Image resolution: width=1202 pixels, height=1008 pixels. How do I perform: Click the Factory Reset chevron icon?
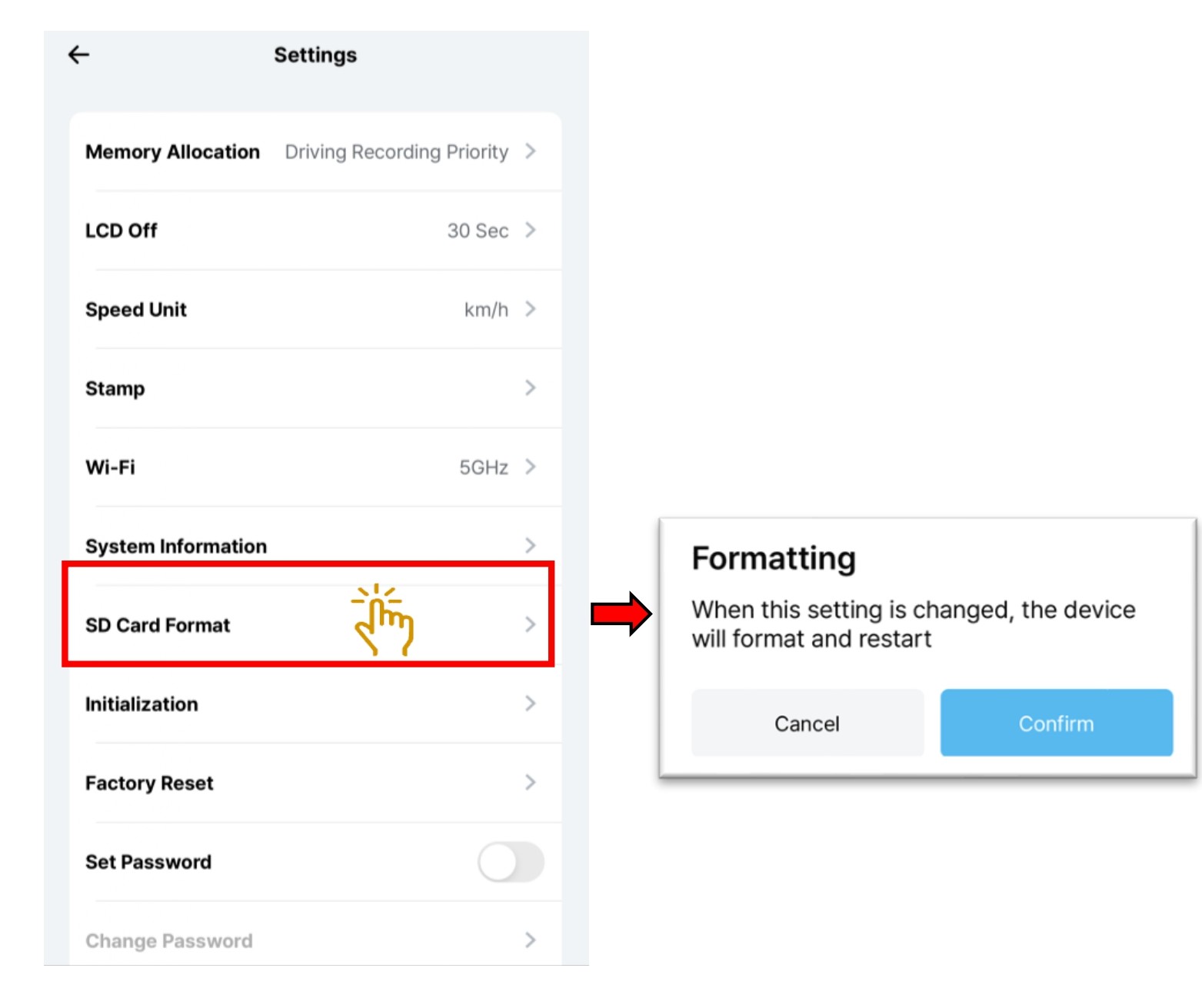click(530, 782)
